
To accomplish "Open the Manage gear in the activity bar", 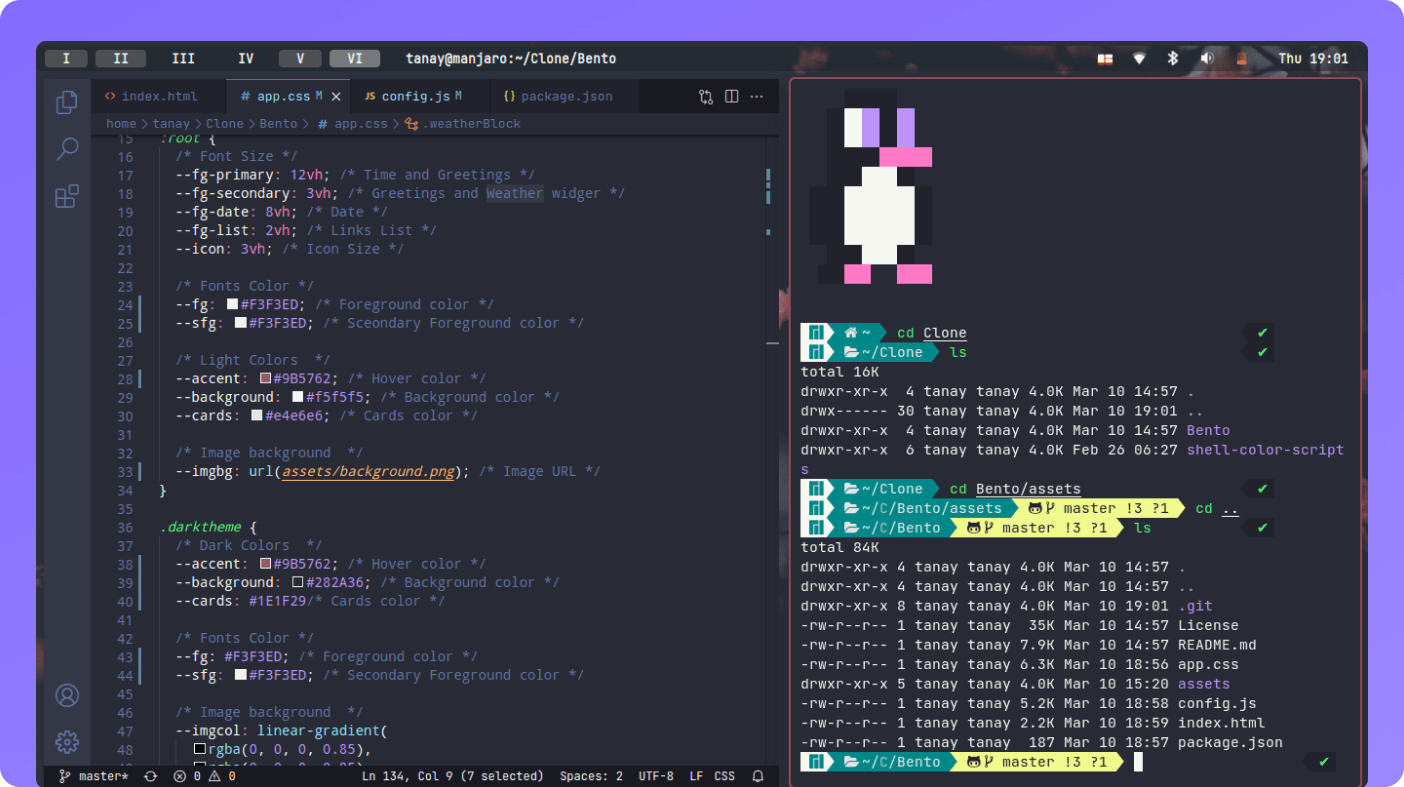I will pos(67,742).
